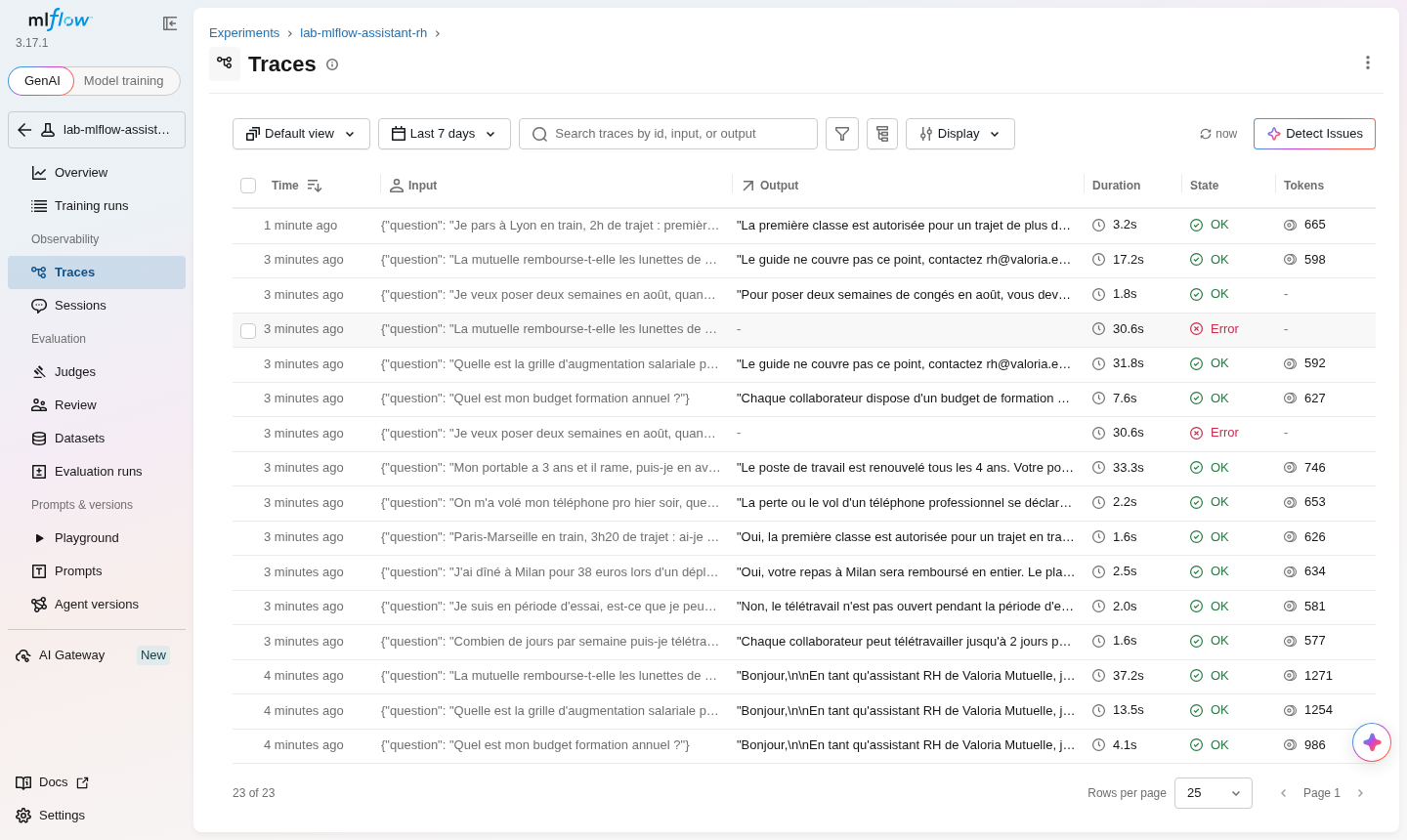Open the Default view dropdown
This screenshot has height=840, width=1407.
point(301,134)
